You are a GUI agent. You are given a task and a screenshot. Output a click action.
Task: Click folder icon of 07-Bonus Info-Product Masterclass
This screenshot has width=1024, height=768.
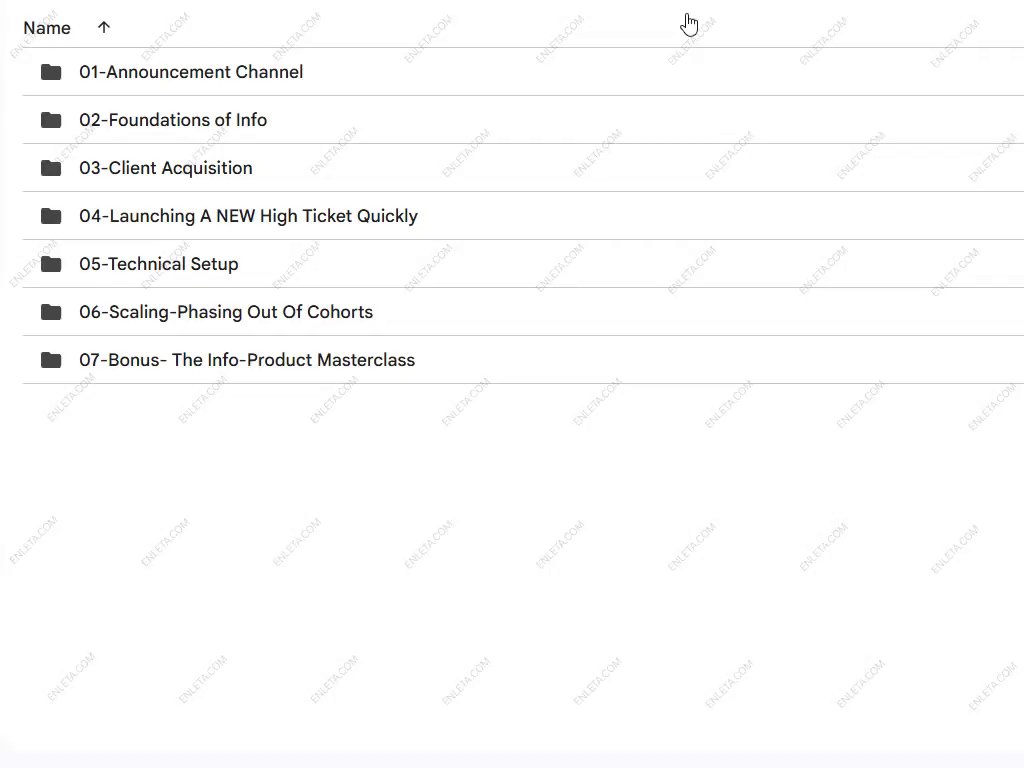click(51, 360)
